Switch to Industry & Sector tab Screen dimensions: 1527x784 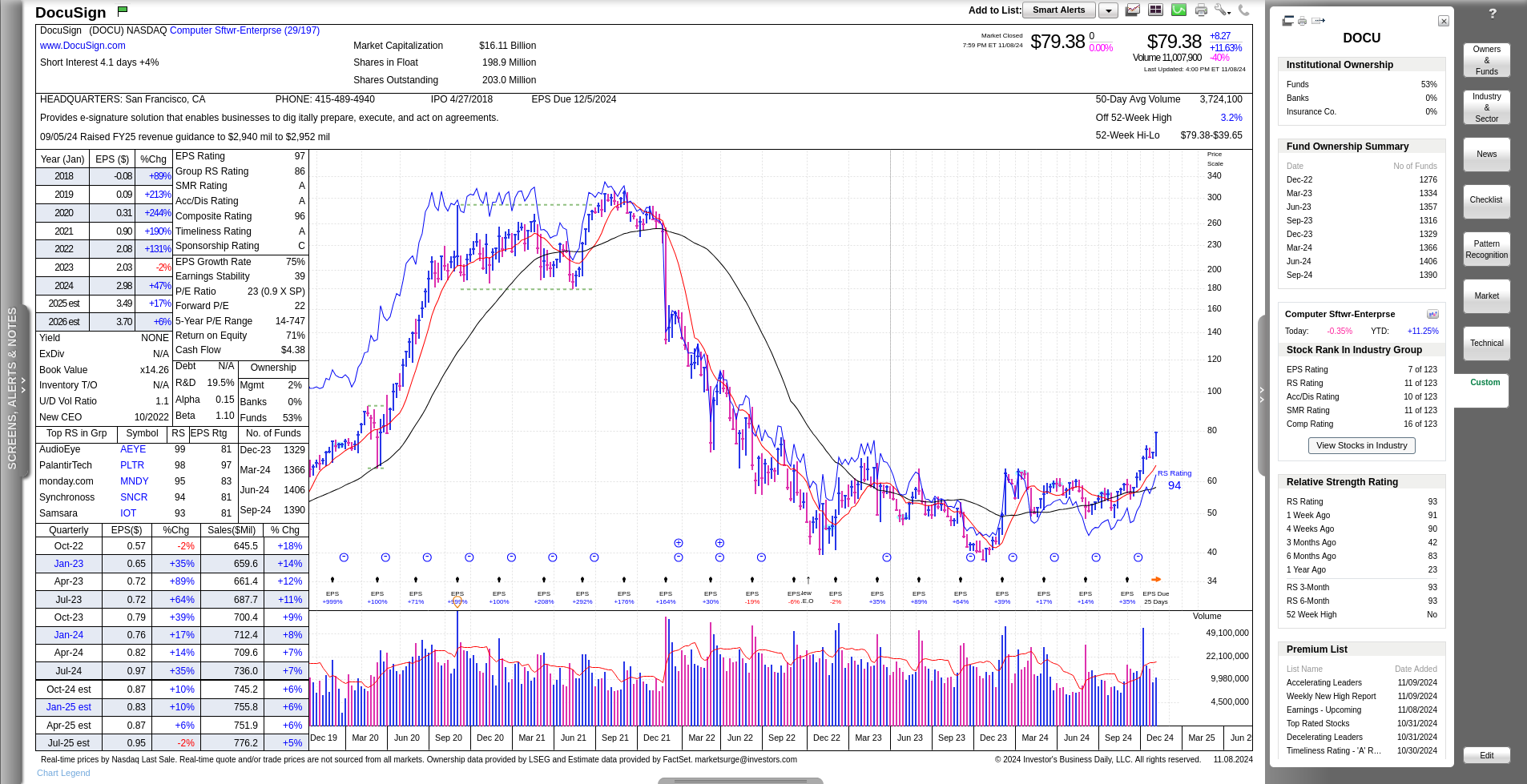point(1487,107)
